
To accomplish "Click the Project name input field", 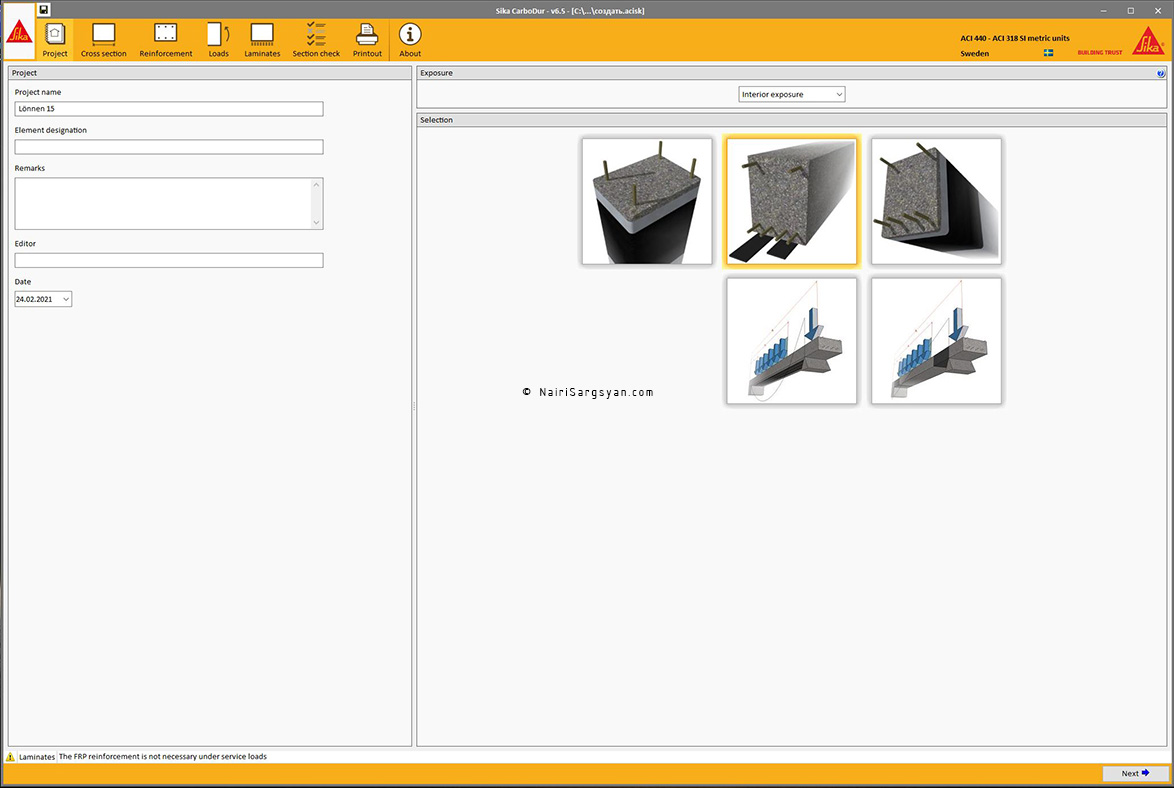I will 168,109.
